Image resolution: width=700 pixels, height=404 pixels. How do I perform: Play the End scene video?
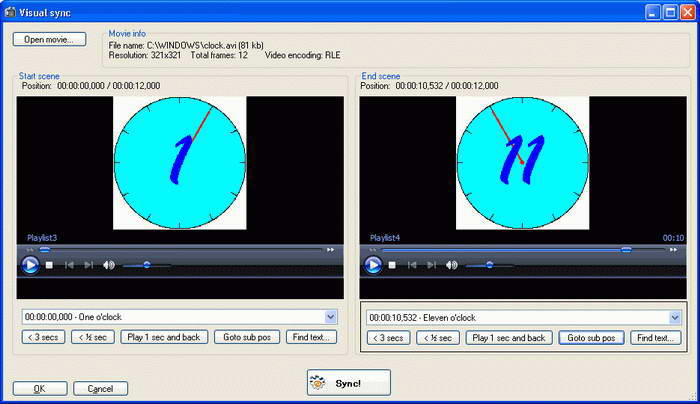point(373,265)
